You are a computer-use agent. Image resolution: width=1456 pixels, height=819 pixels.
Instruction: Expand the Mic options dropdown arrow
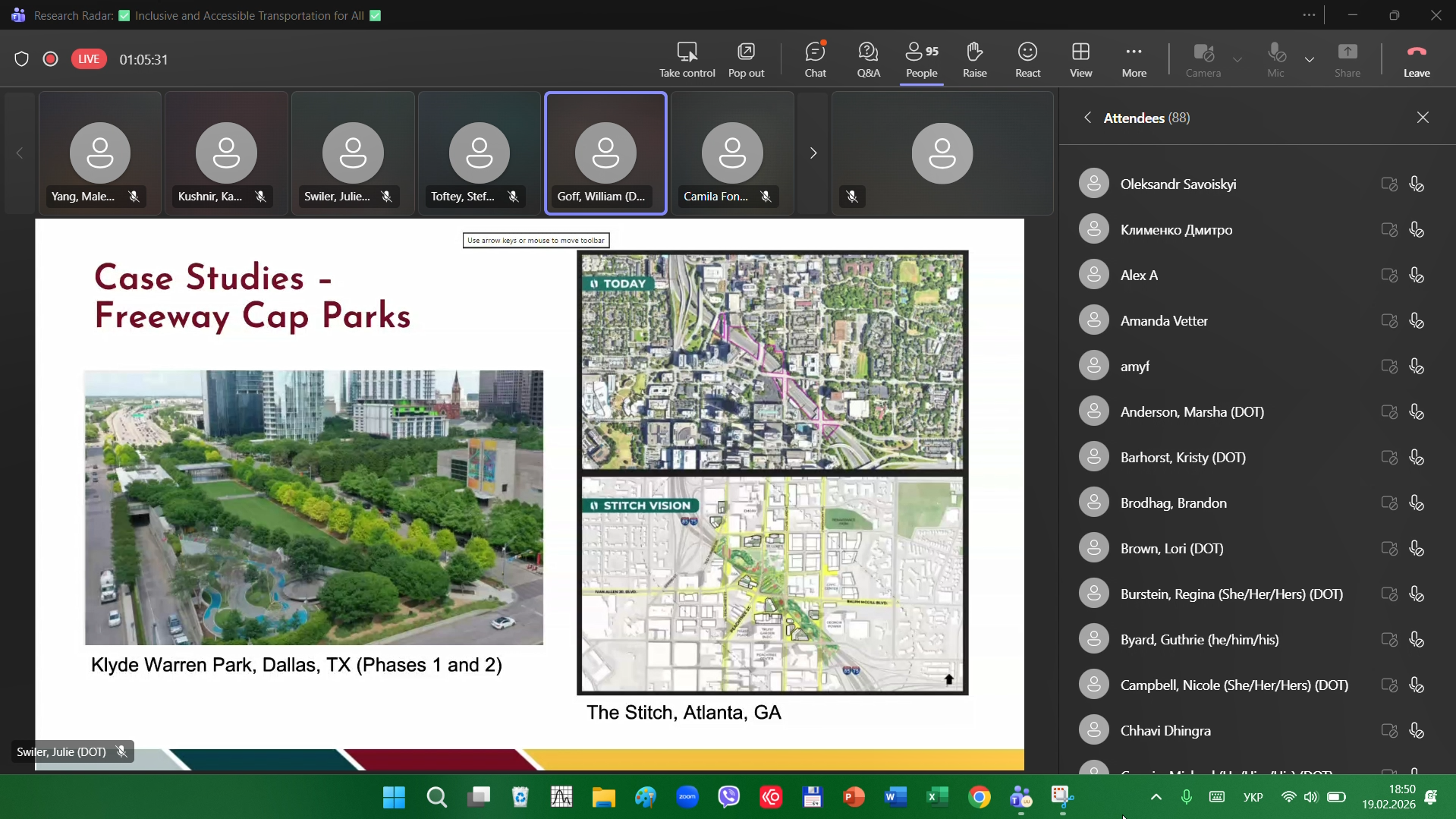point(1310,59)
